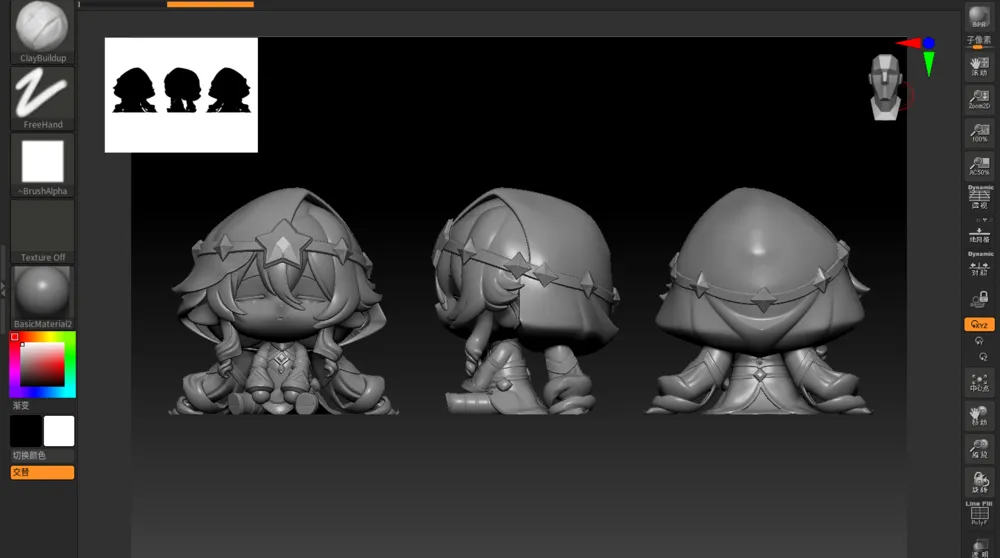Select the white main color swatch

(59, 431)
